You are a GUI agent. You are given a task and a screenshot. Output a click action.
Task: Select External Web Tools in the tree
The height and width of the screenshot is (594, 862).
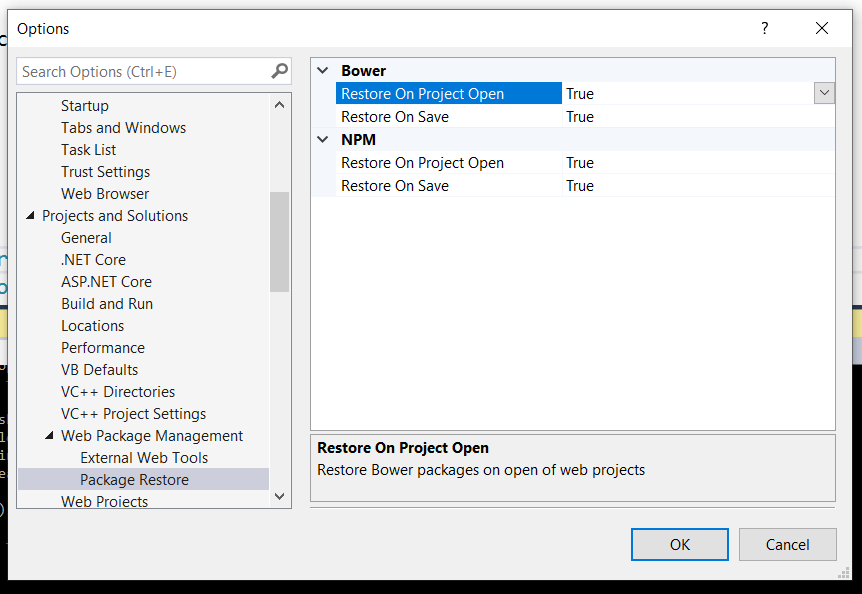click(x=144, y=458)
